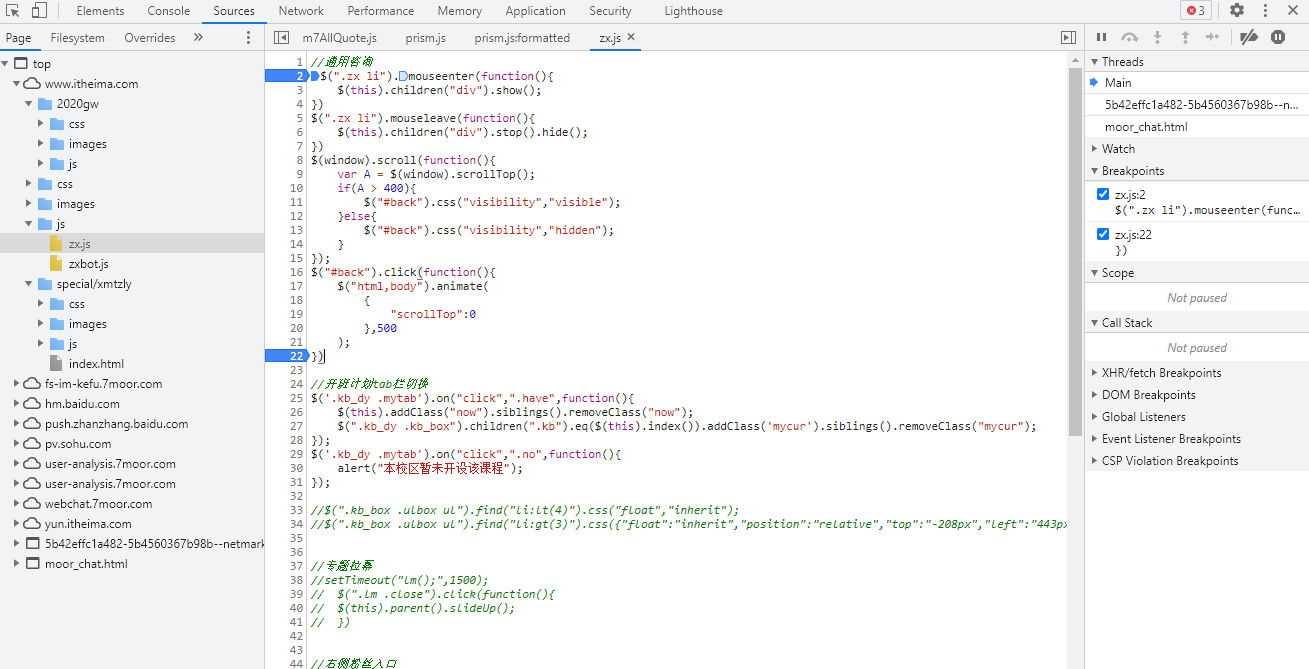Set breakpoint on line 25 number
The width and height of the screenshot is (1309, 669).
297,398
